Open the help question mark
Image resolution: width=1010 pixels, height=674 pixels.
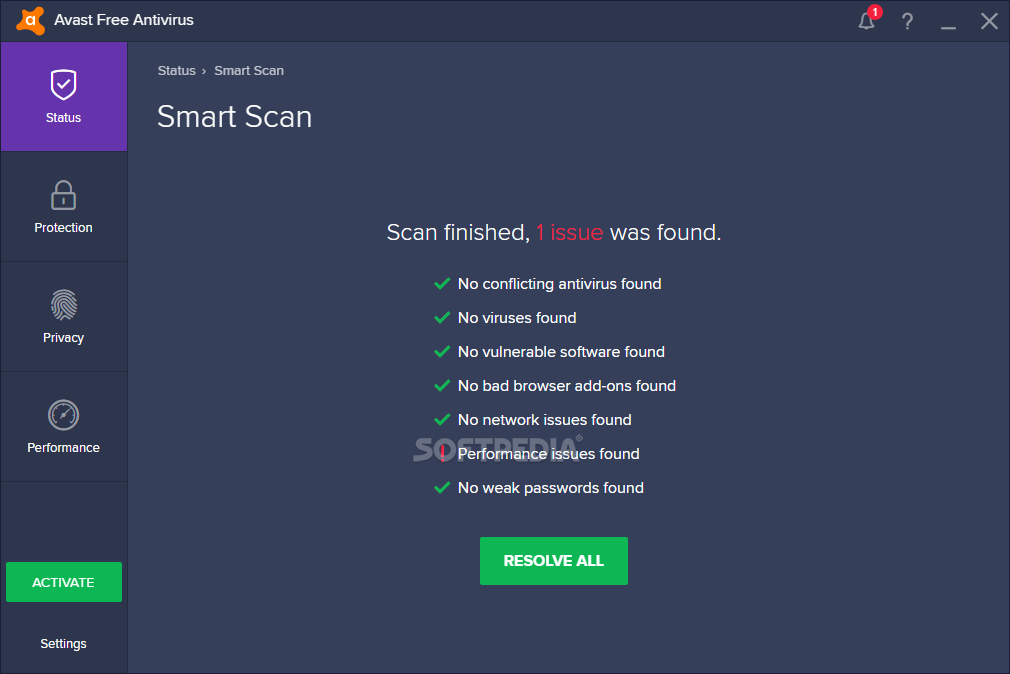pyautogui.click(x=907, y=21)
